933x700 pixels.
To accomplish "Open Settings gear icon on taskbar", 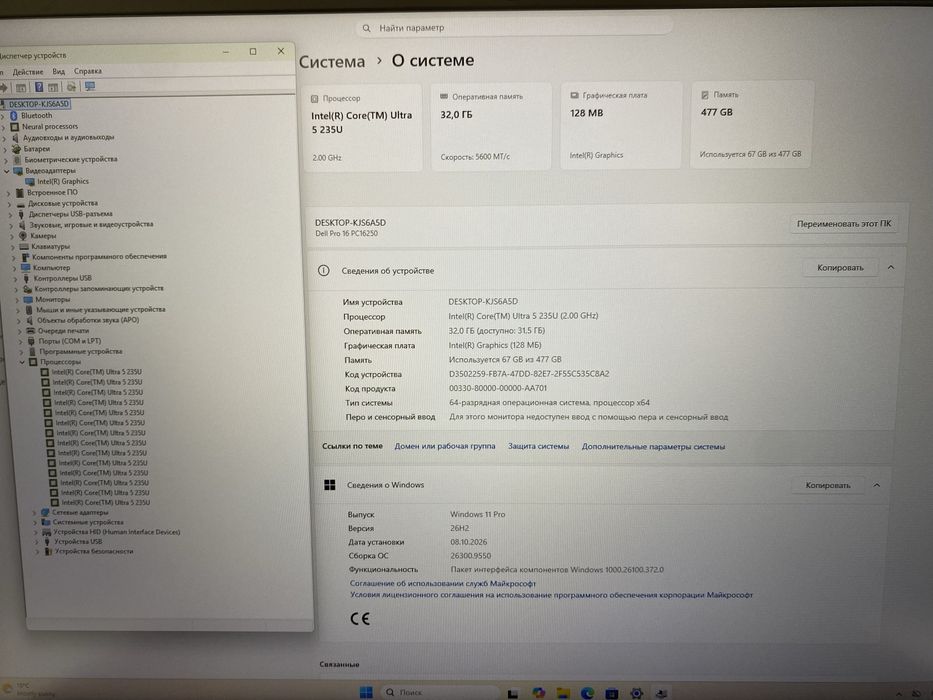I will tap(636, 693).
